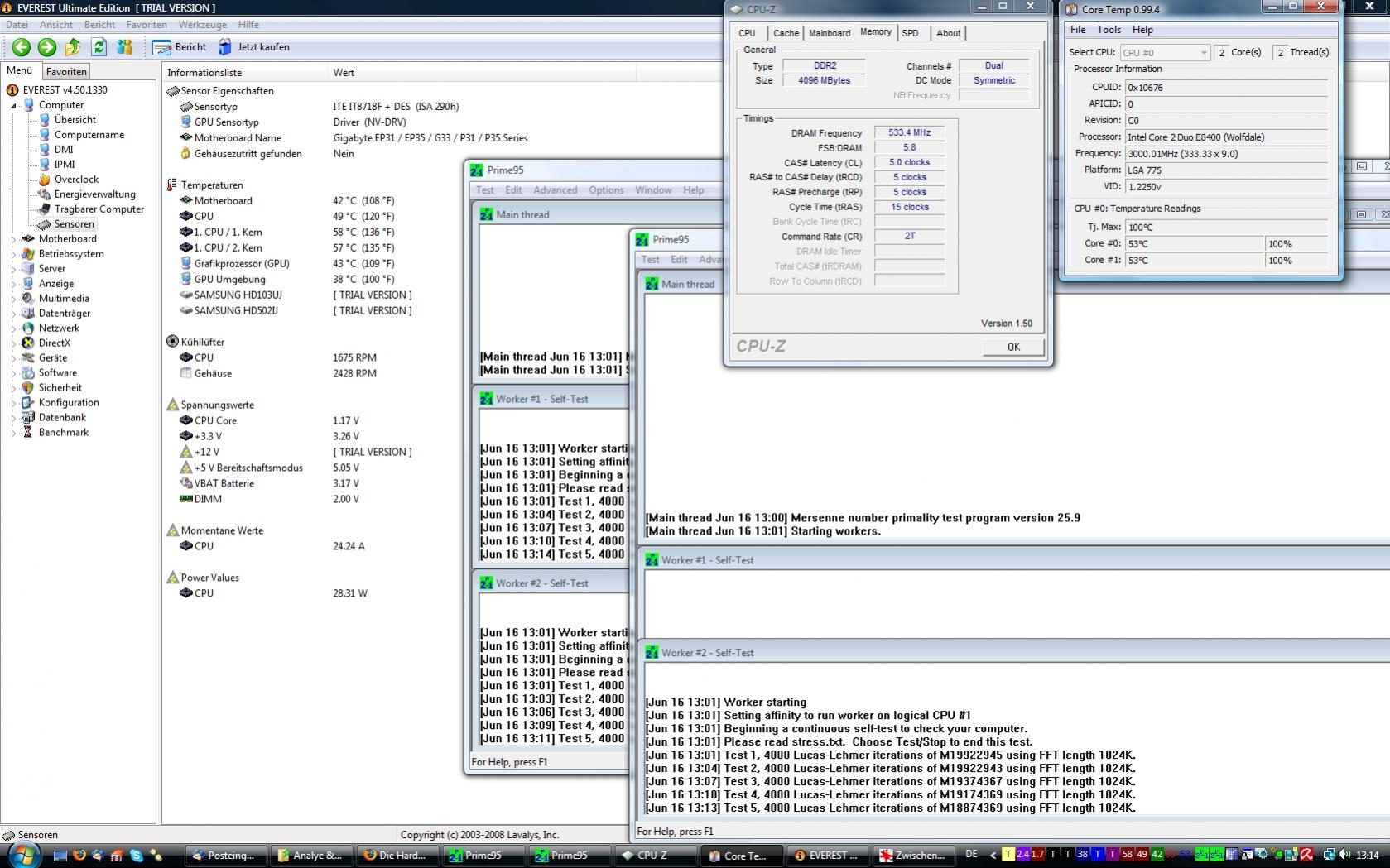Viewport: 1390px width, 868px height.
Task: Select the Energieverwaltung tree item
Action: click(94, 194)
